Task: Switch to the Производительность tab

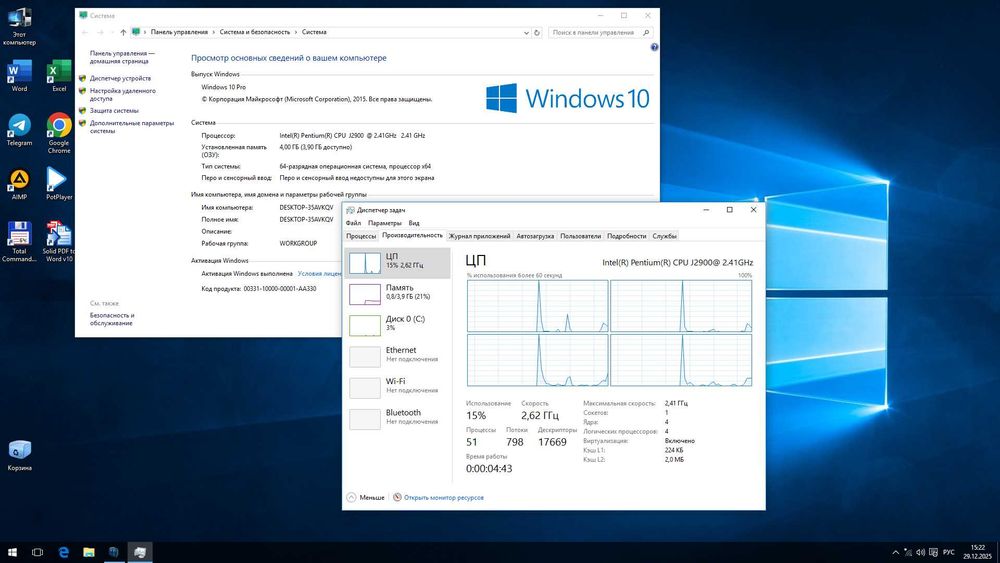Action: (412, 235)
